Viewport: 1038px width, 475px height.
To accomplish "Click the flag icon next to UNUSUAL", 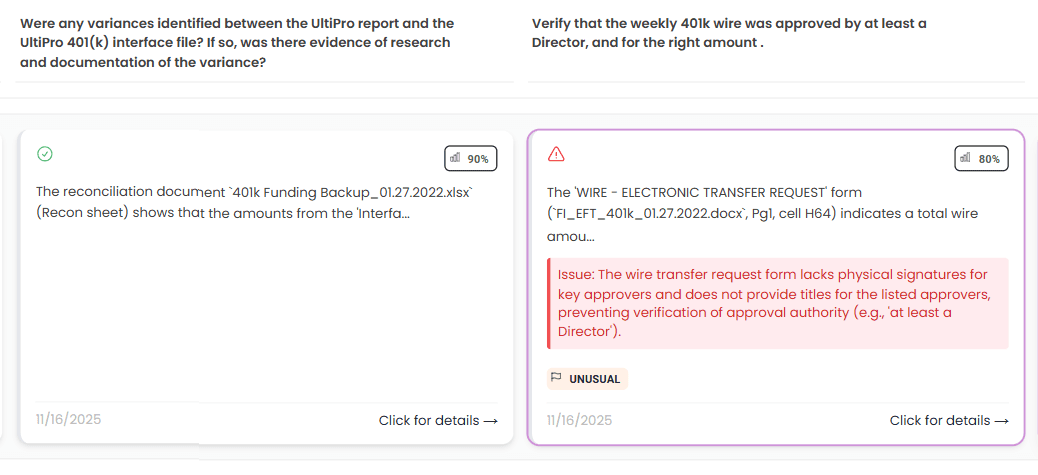I will 557,378.
